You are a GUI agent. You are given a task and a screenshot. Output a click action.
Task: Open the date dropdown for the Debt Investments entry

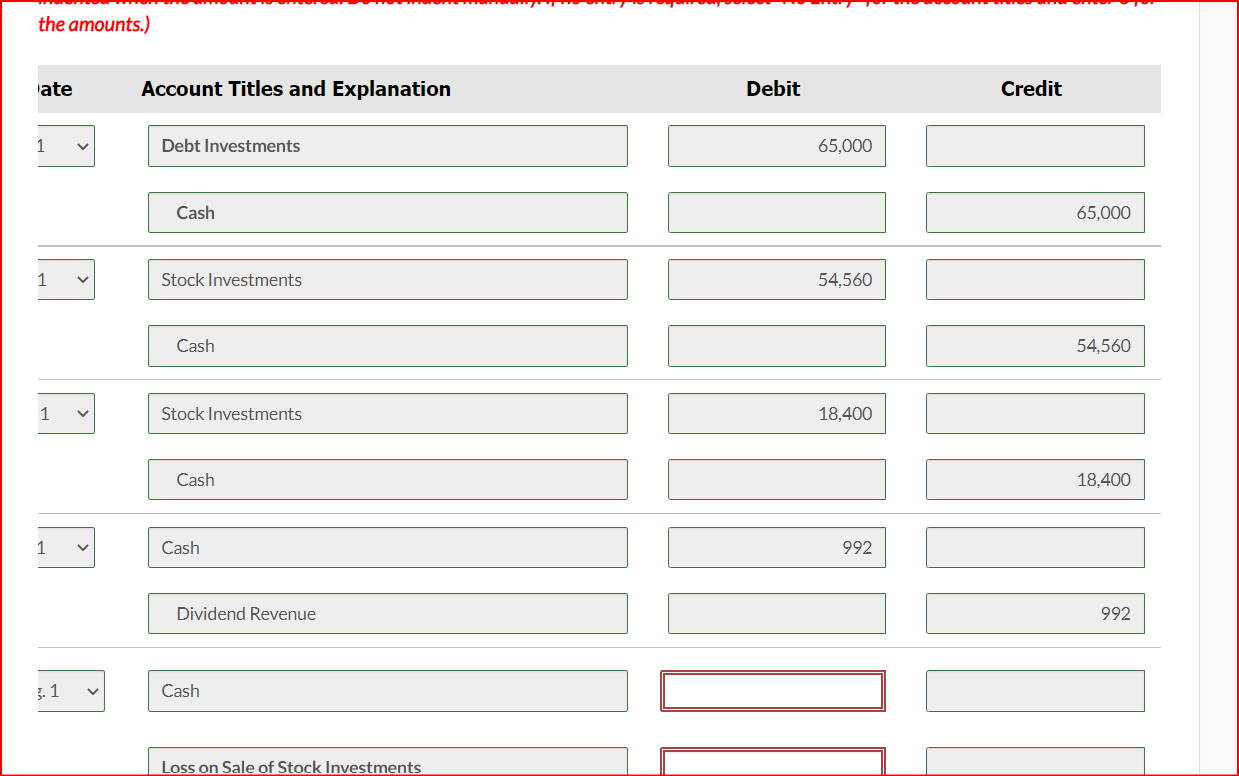[x=63, y=145]
